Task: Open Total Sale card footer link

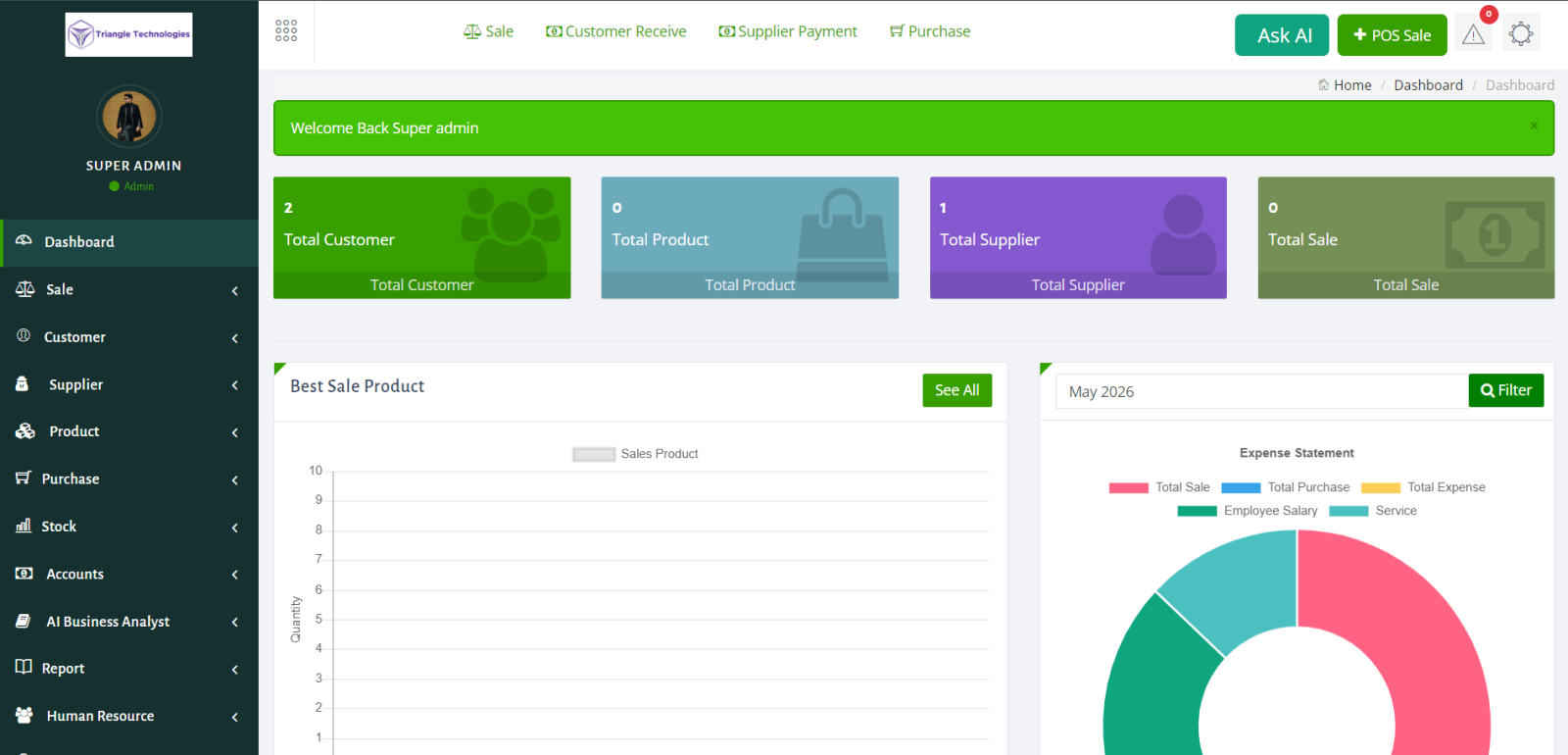Action: click(1406, 285)
